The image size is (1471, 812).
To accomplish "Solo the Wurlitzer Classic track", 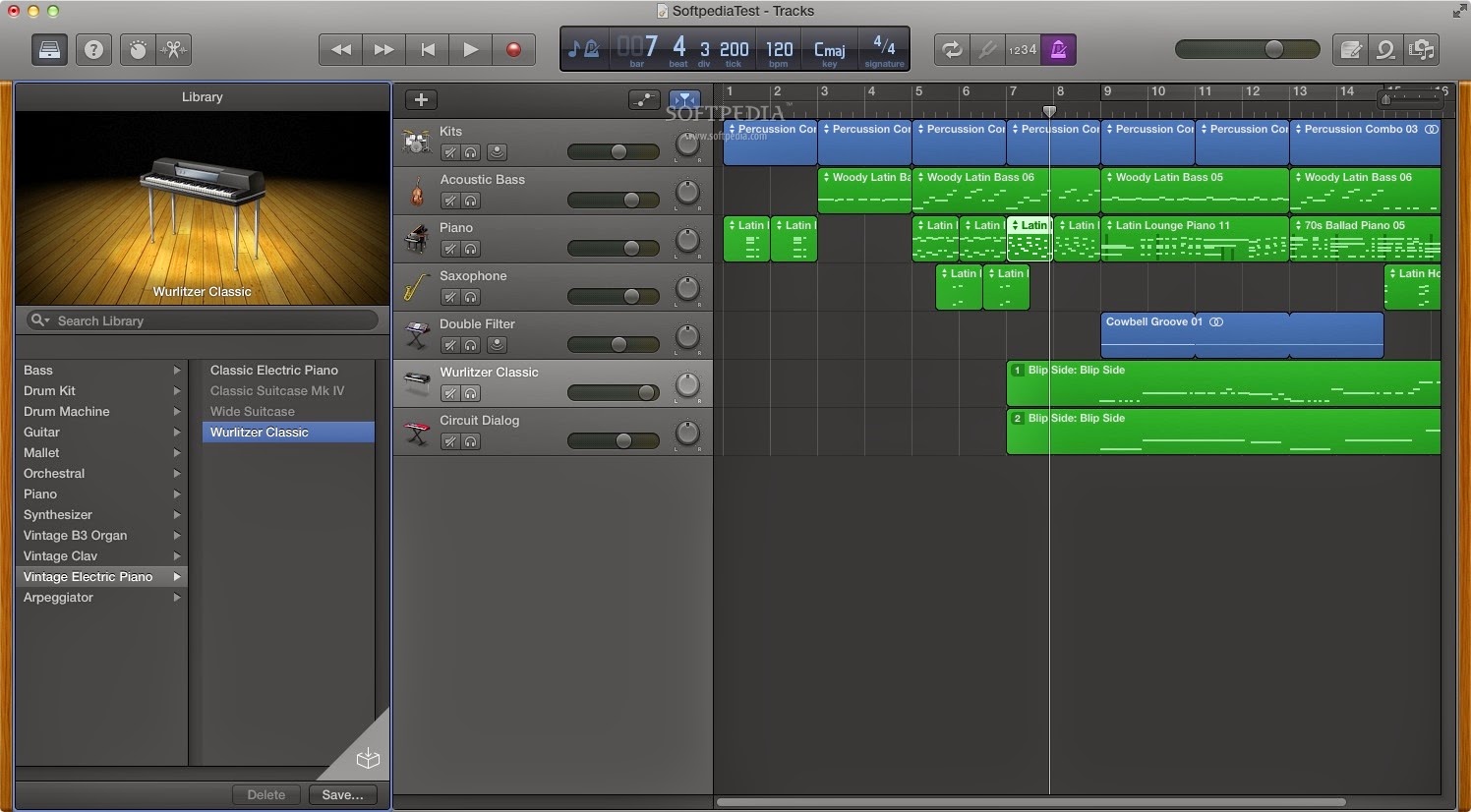I will click(x=471, y=393).
